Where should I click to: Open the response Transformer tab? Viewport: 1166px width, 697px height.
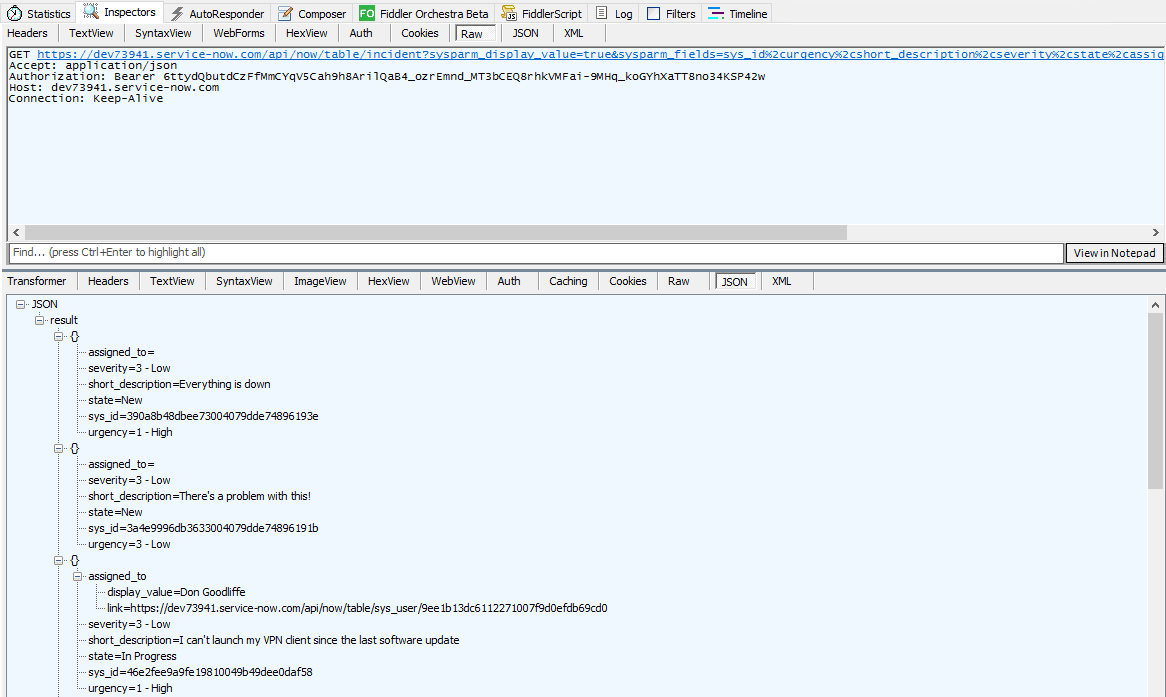(x=37, y=281)
